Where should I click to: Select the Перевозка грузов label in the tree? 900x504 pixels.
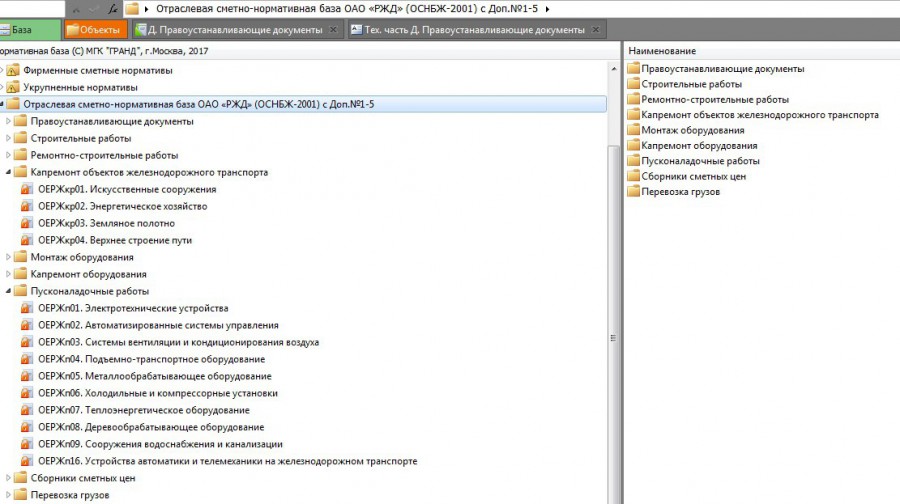pyautogui.click(x=69, y=495)
